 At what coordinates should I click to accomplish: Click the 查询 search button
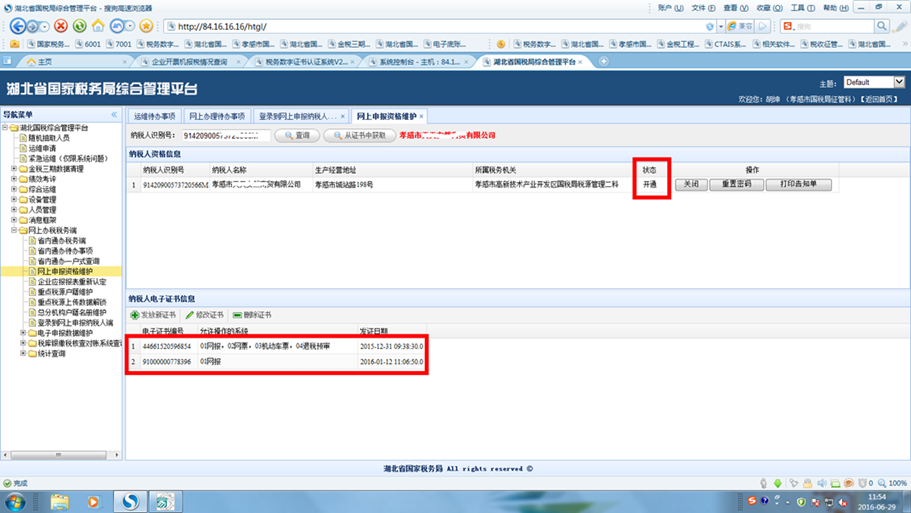pos(297,135)
